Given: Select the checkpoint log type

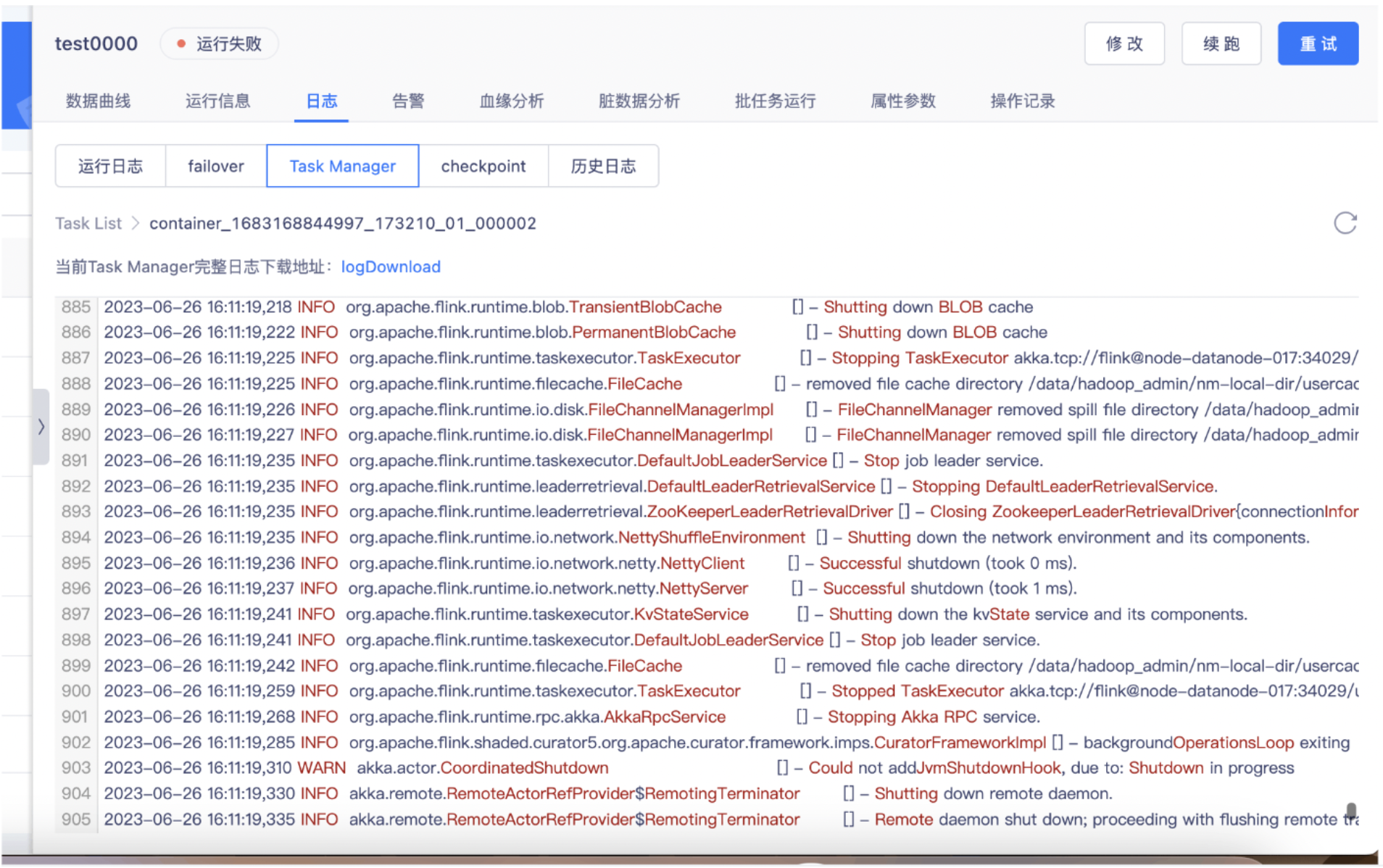Looking at the screenshot, I should [x=483, y=166].
